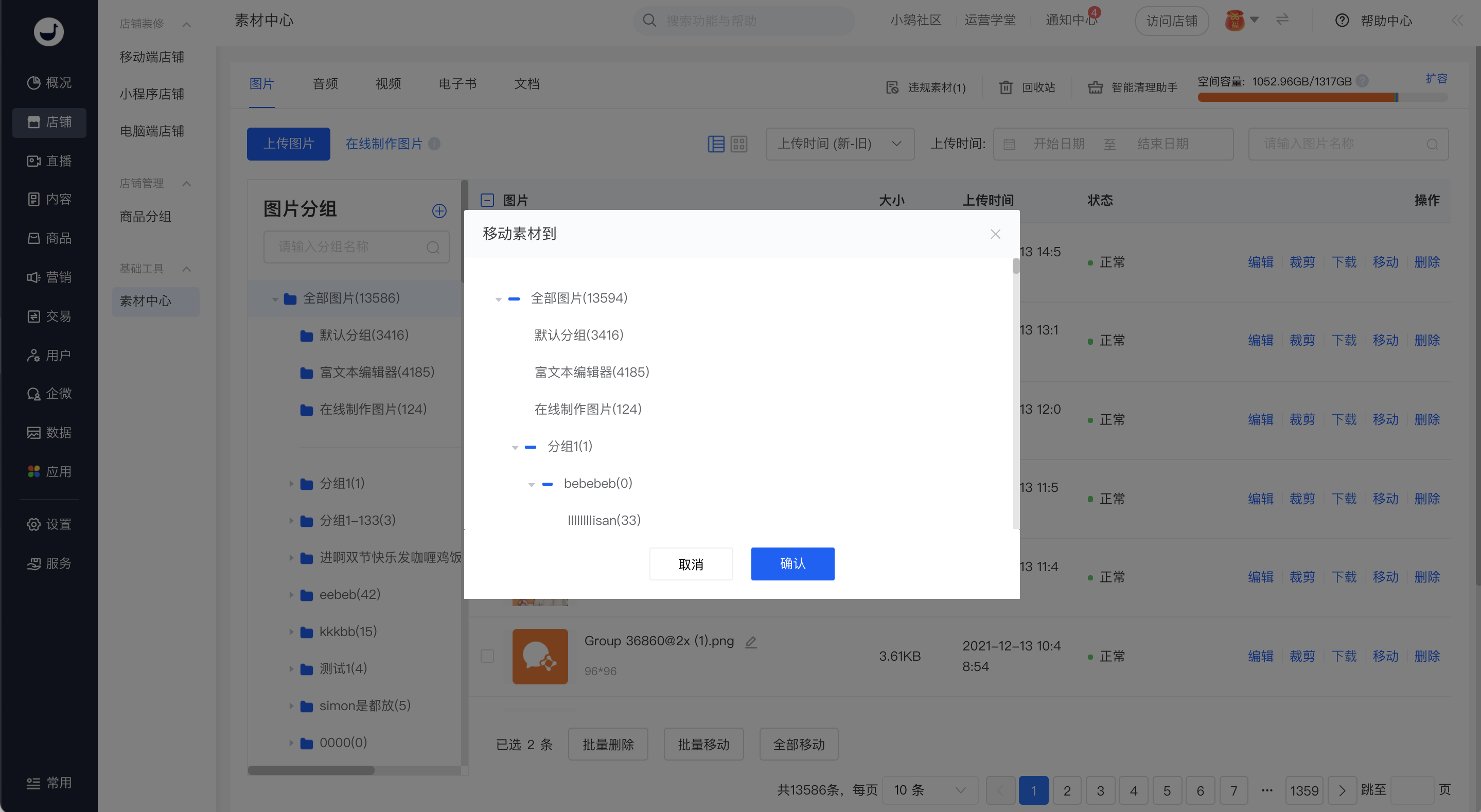Click the 取消 button in dialog
Viewport: 1481px width, 812px height.
click(691, 563)
